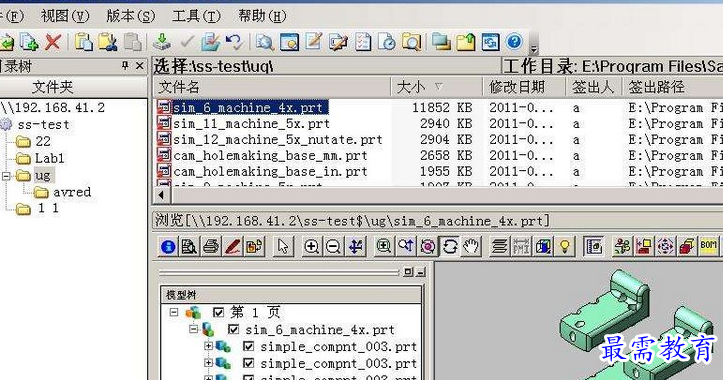723x380 pixels.
Task: Open the 视图(V) menu
Action: pos(65,16)
